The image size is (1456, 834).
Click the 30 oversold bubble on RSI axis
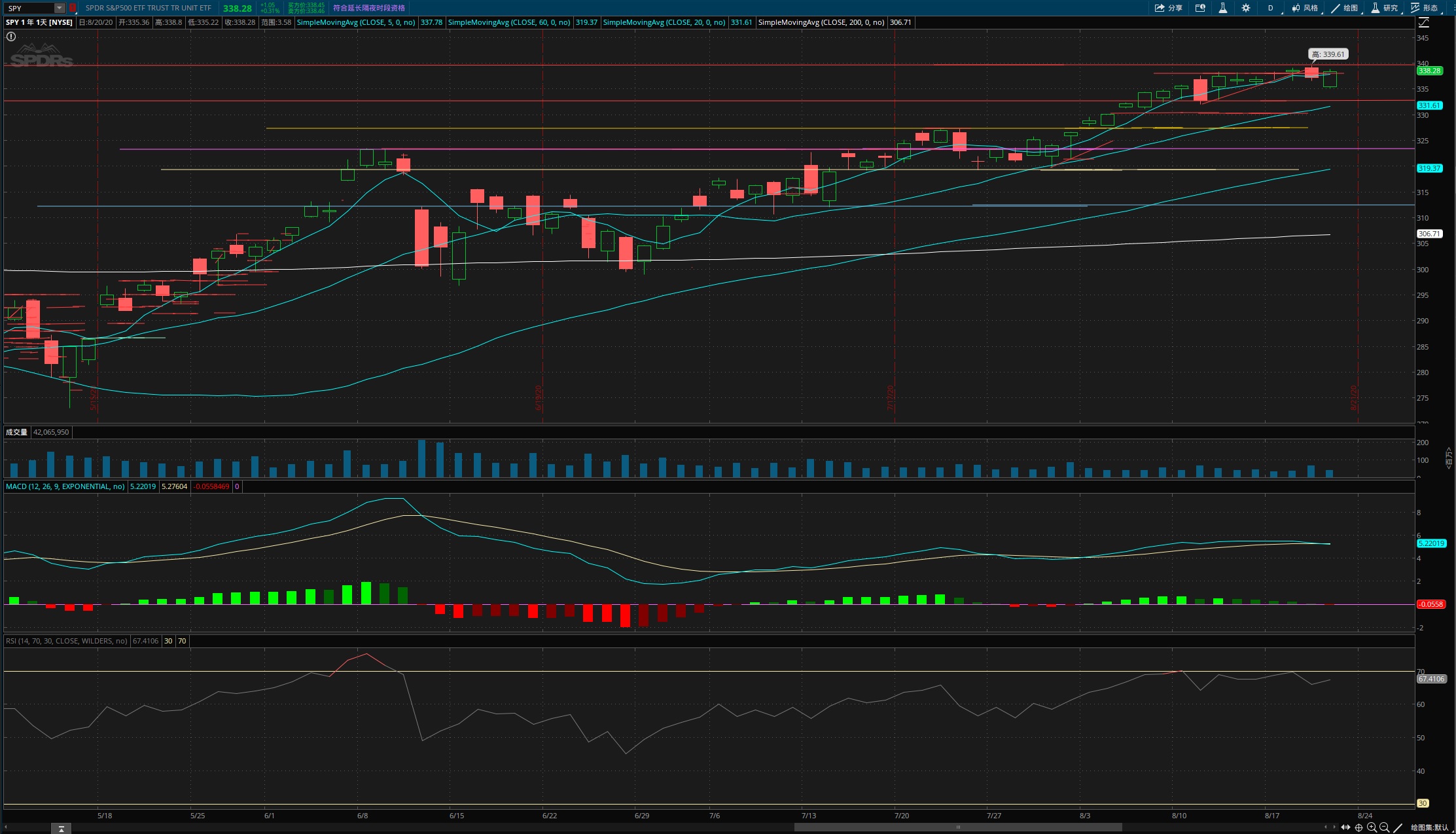click(x=1423, y=803)
